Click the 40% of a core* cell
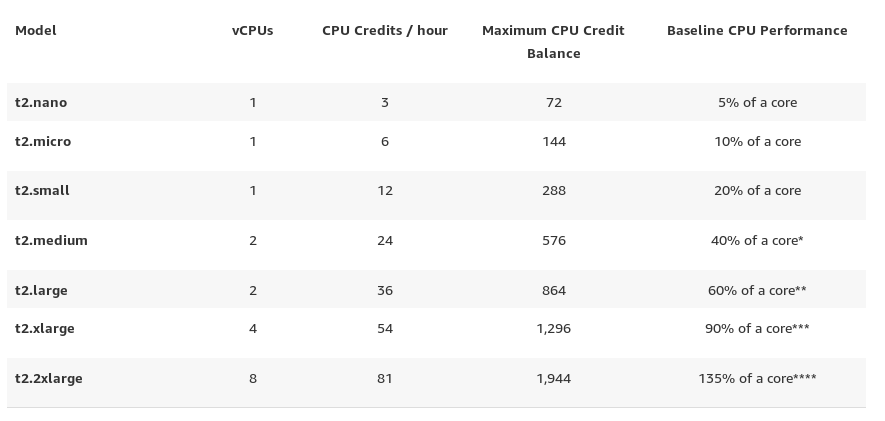885x421 pixels. coord(757,240)
